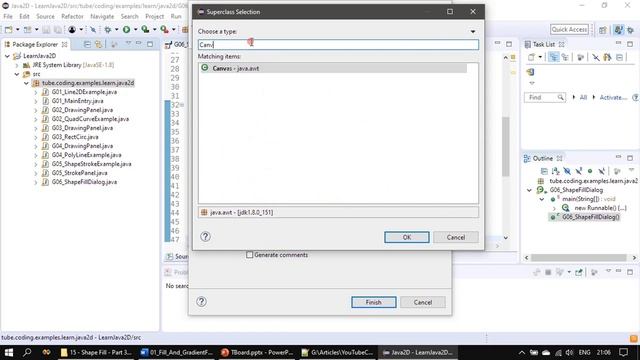
Task: Click the Activate... link in Task List
Action: pos(613,97)
